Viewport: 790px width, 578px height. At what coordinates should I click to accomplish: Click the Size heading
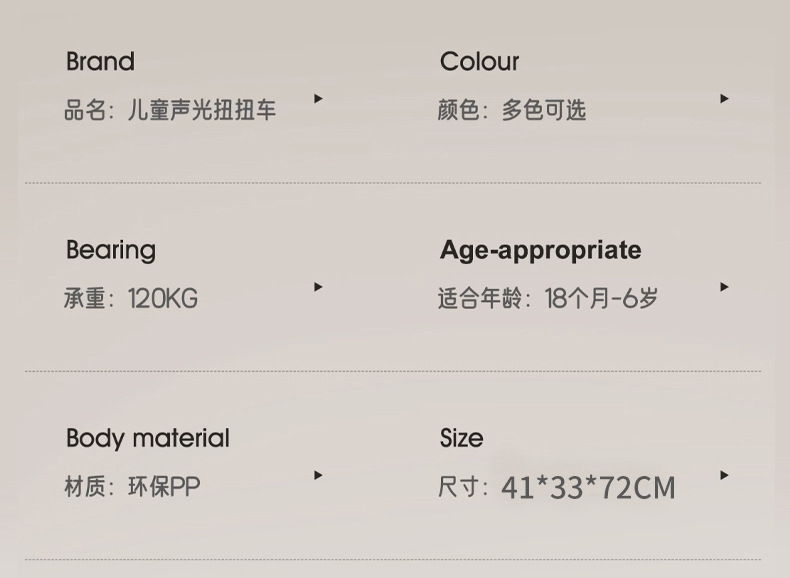click(461, 438)
